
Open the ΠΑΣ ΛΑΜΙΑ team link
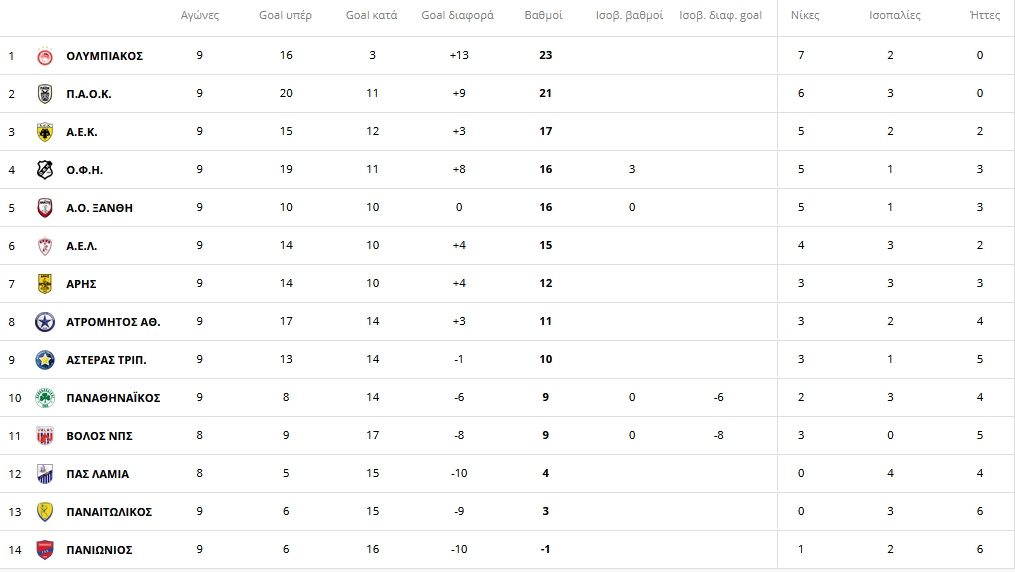[x=97, y=474]
